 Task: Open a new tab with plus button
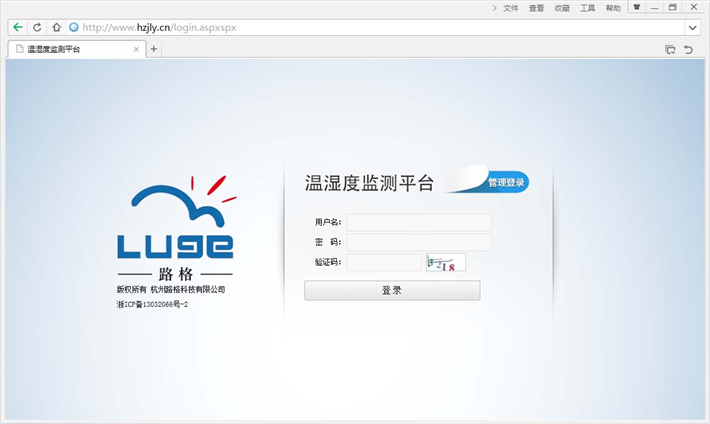coord(154,49)
